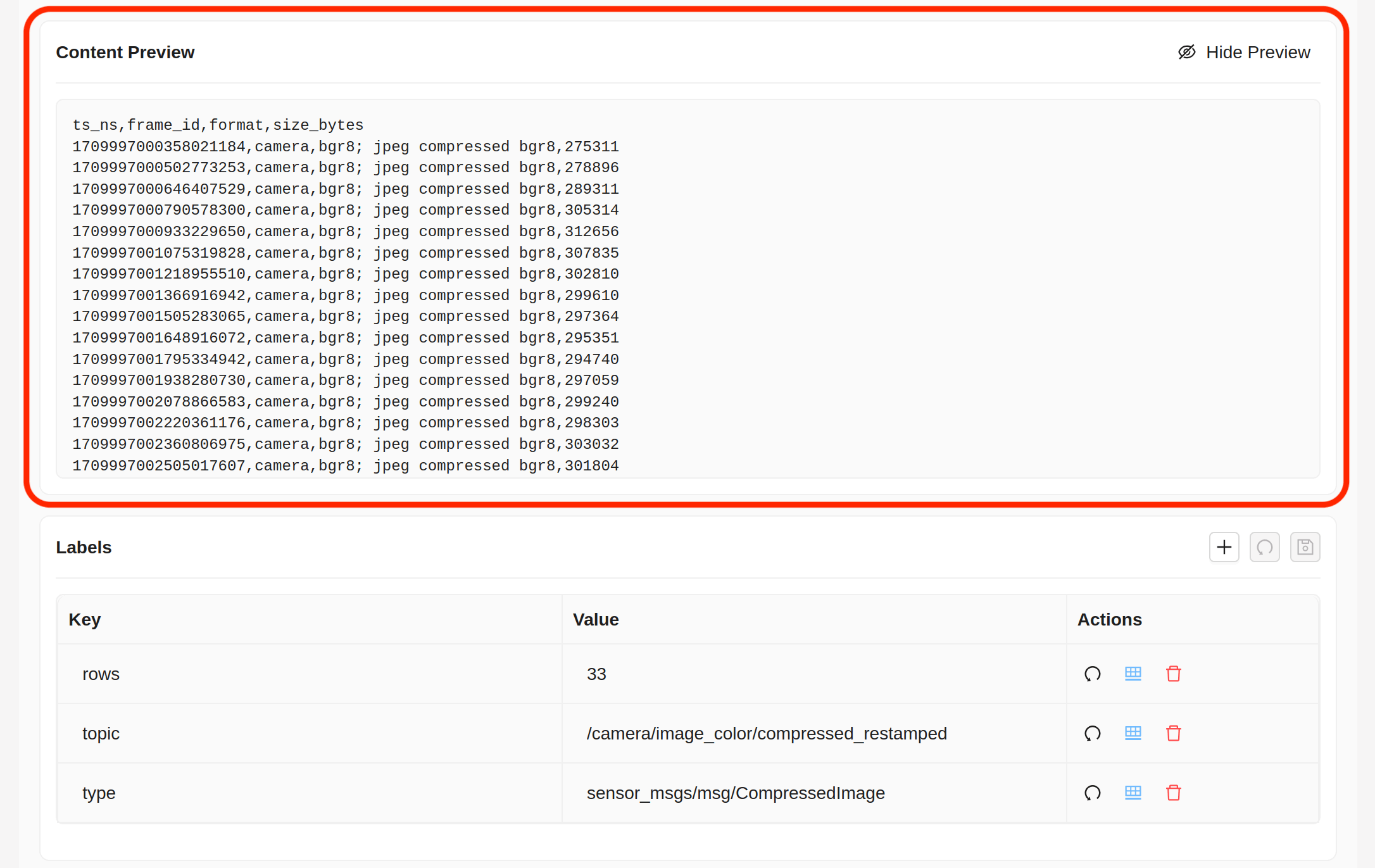Revert the topic label value
Viewport: 1375px width, 868px height.
tap(1092, 733)
